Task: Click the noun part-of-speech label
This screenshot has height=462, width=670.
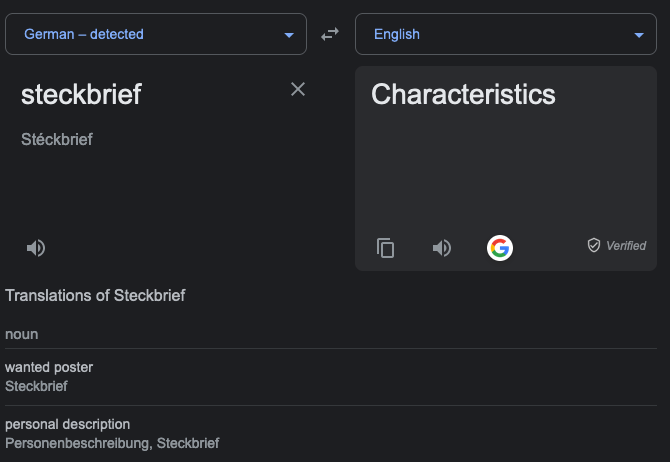Action: [x=22, y=334]
